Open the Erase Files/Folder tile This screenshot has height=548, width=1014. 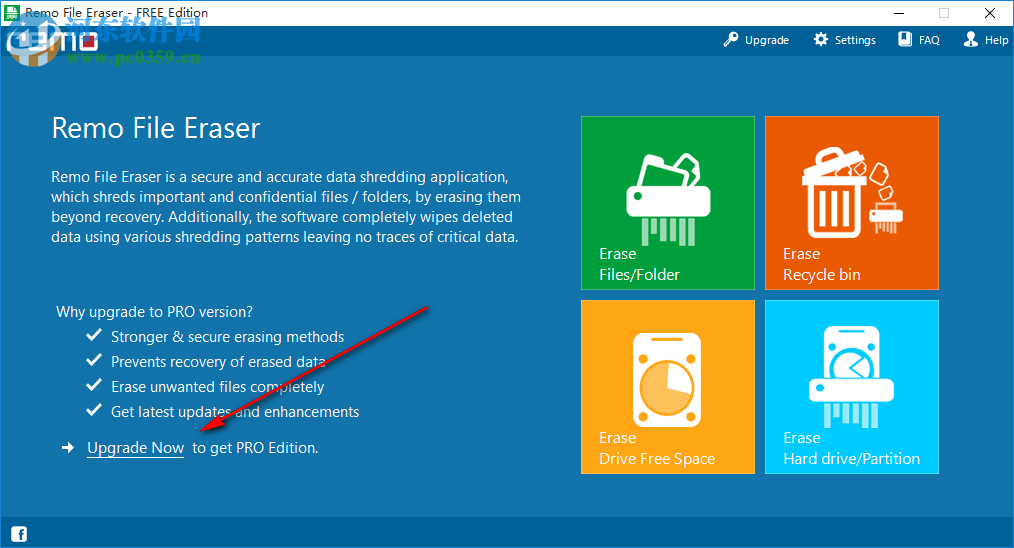click(667, 203)
